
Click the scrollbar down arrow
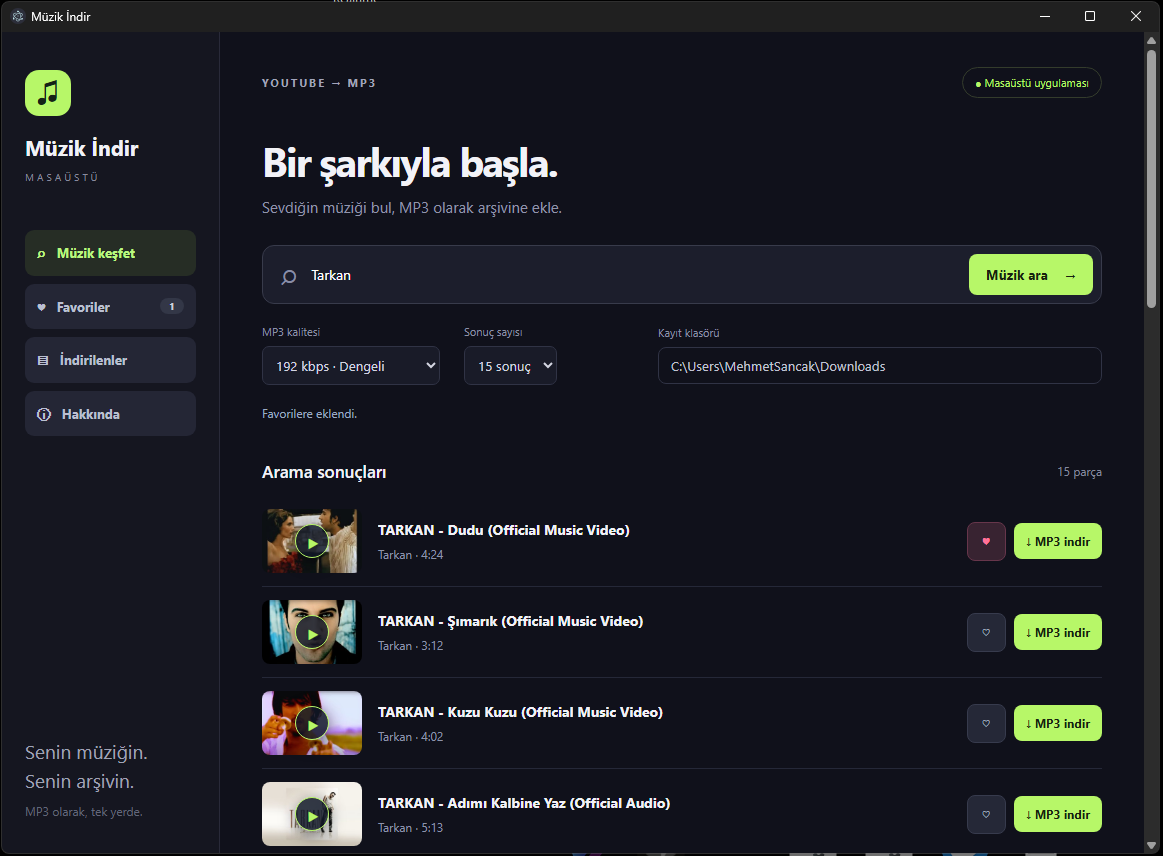tap(1151, 845)
